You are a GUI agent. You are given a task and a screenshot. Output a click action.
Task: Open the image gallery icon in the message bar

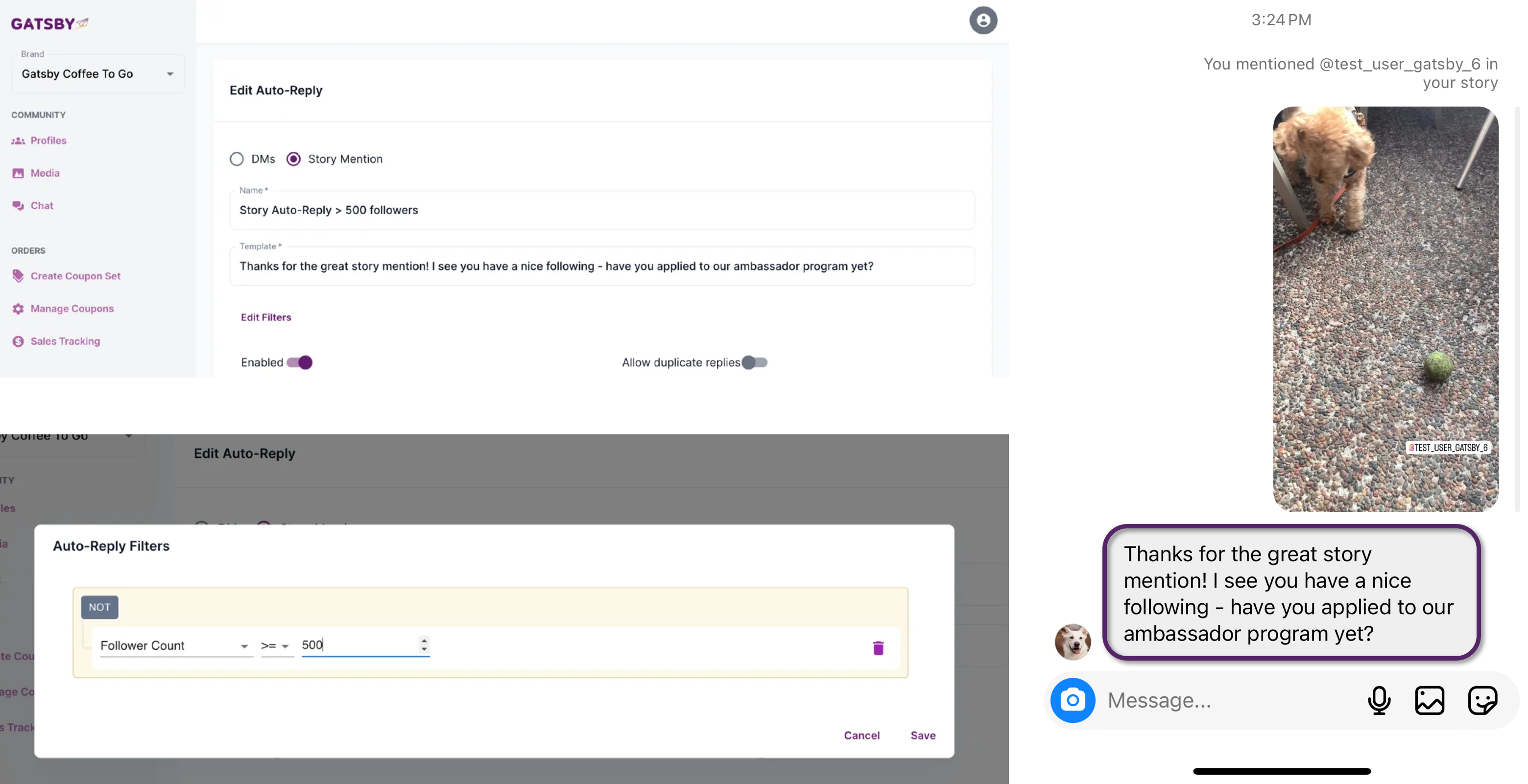pyautogui.click(x=1429, y=700)
